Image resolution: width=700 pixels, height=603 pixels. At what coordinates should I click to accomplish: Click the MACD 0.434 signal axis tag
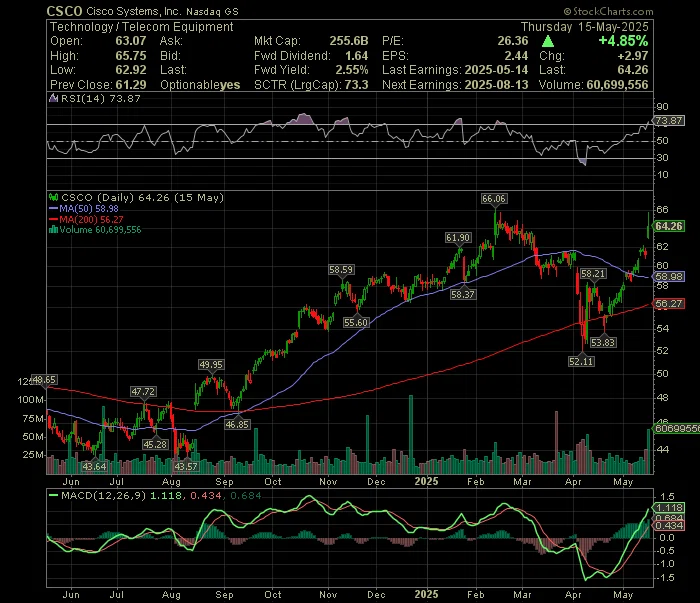pyautogui.click(x=668, y=525)
